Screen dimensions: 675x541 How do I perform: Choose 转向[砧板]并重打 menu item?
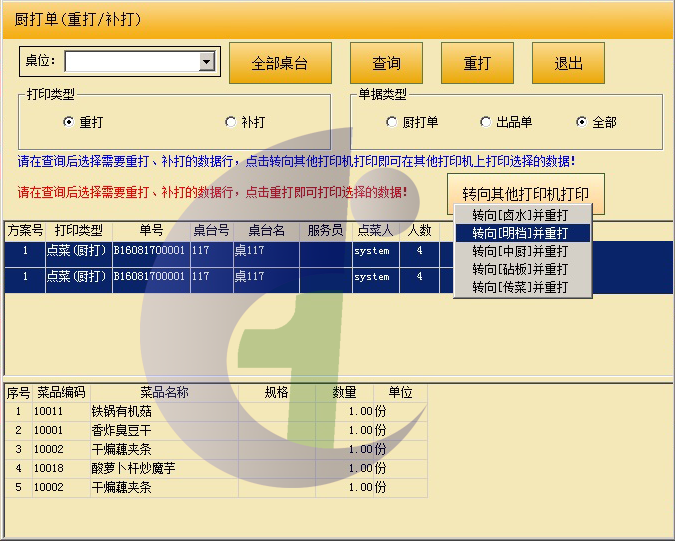[523, 269]
